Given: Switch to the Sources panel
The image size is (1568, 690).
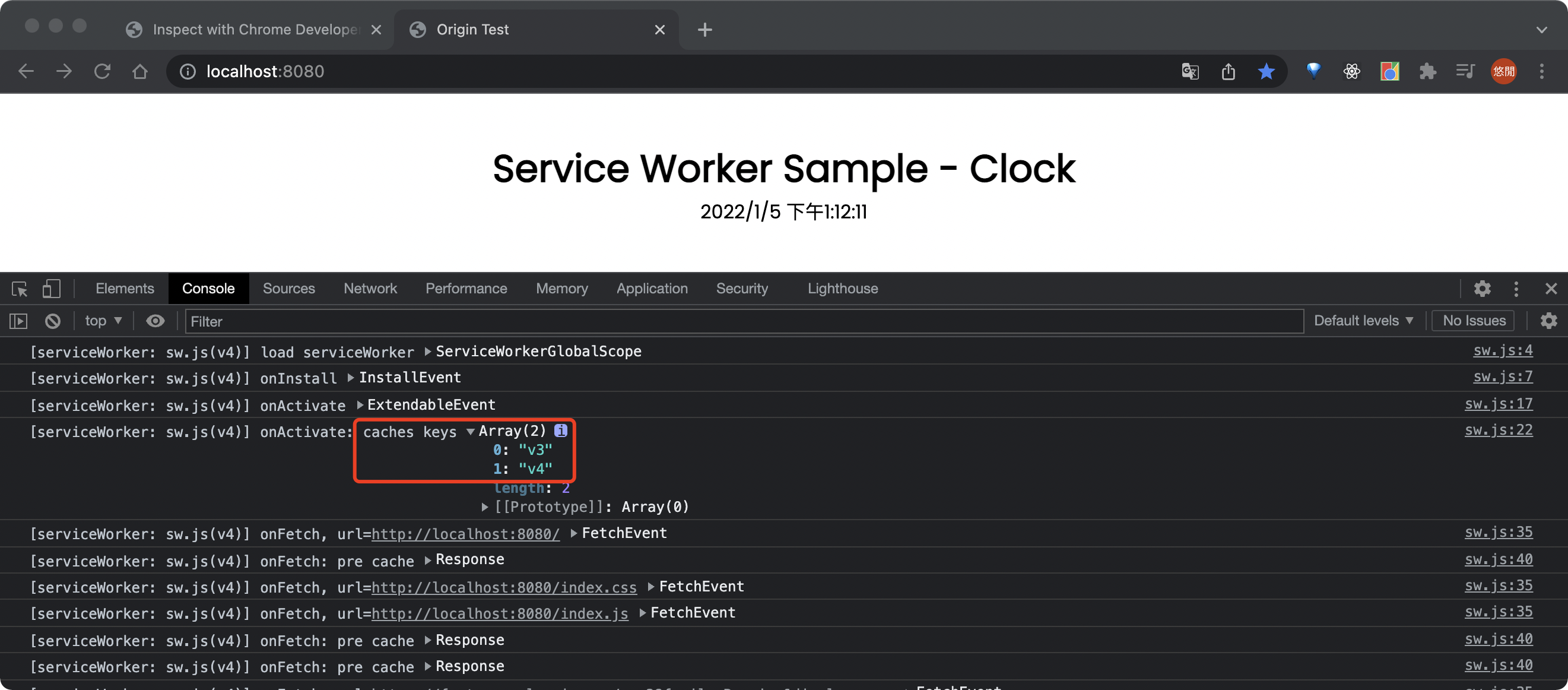Looking at the screenshot, I should click(x=289, y=288).
